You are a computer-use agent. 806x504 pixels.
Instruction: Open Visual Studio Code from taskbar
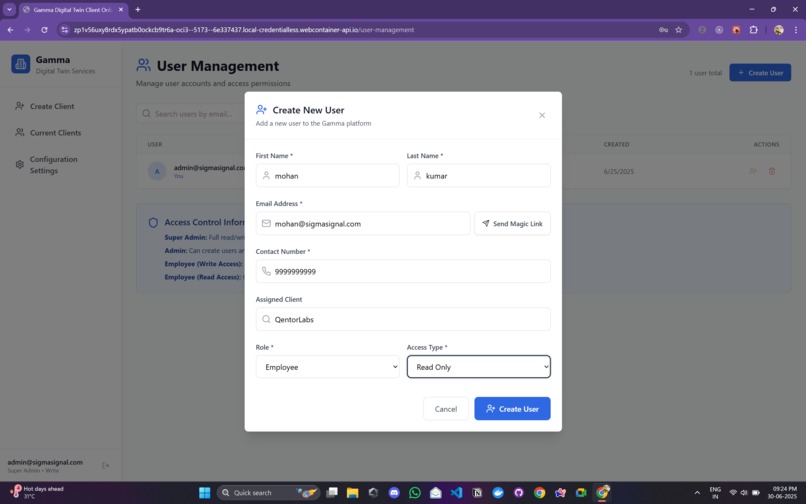click(x=456, y=492)
